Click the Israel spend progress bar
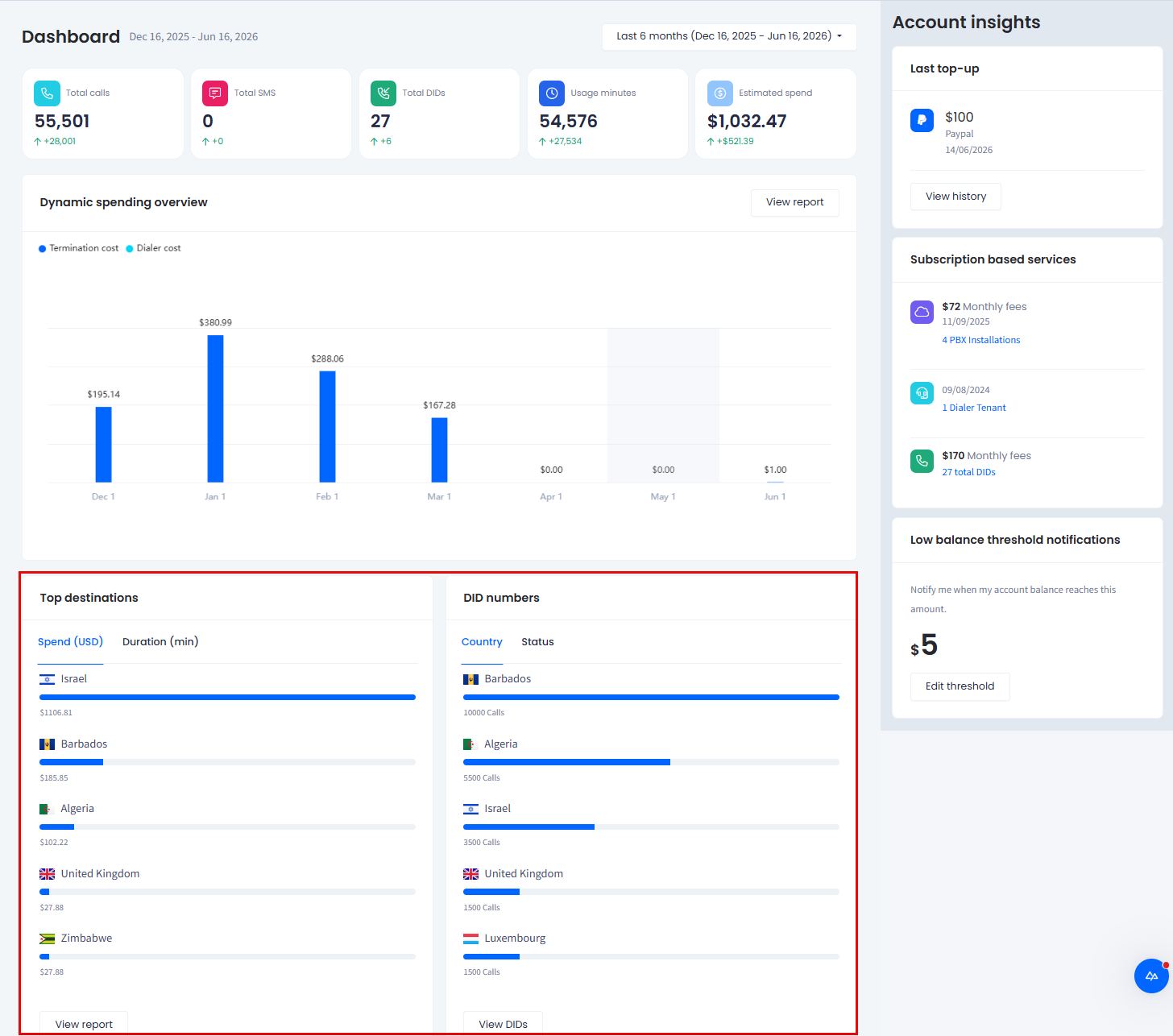1173x1036 pixels. tap(227, 697)
